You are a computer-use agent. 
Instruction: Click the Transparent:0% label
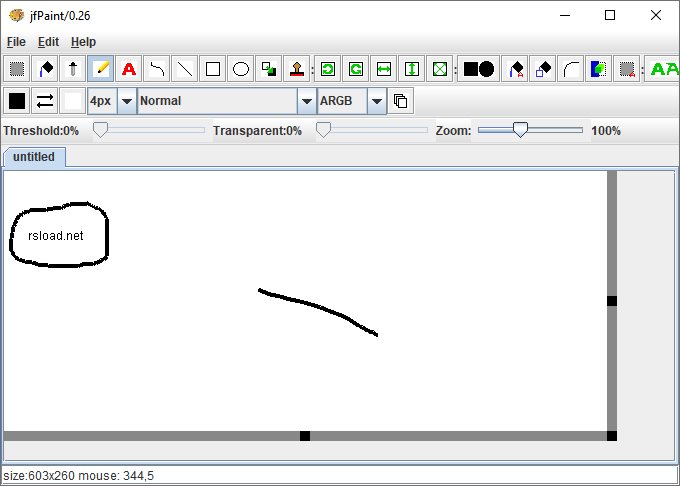click(x=258, y=130)
